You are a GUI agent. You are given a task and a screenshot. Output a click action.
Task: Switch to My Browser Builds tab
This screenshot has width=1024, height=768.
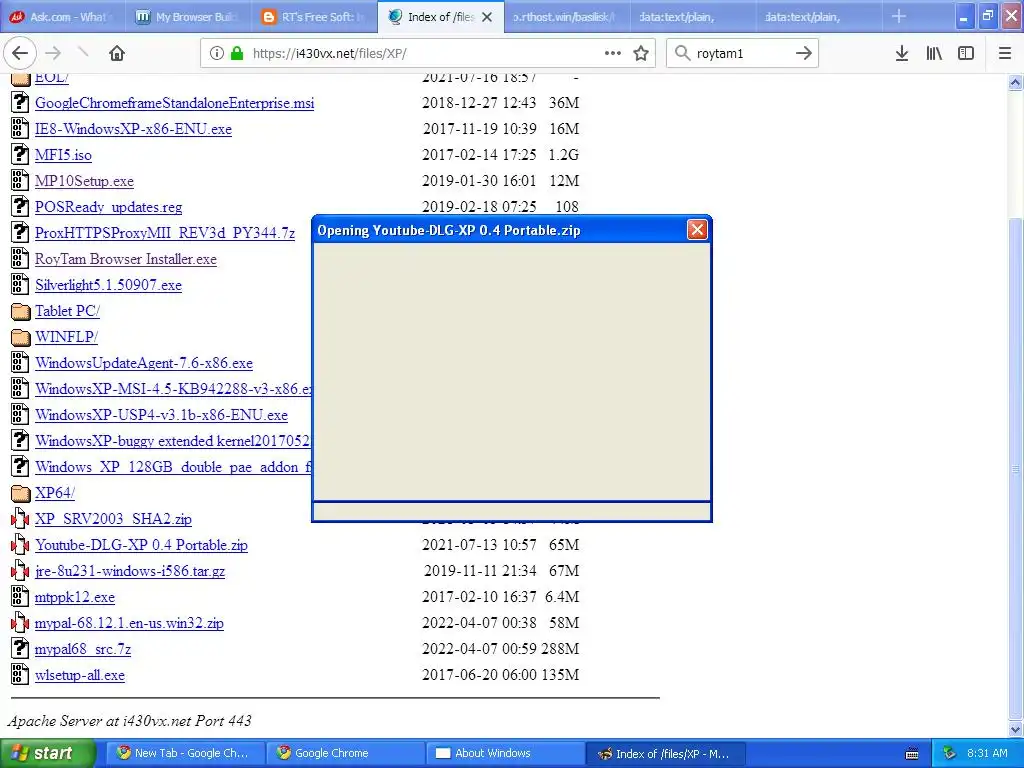pyautogui.click(x=188, y=17)
